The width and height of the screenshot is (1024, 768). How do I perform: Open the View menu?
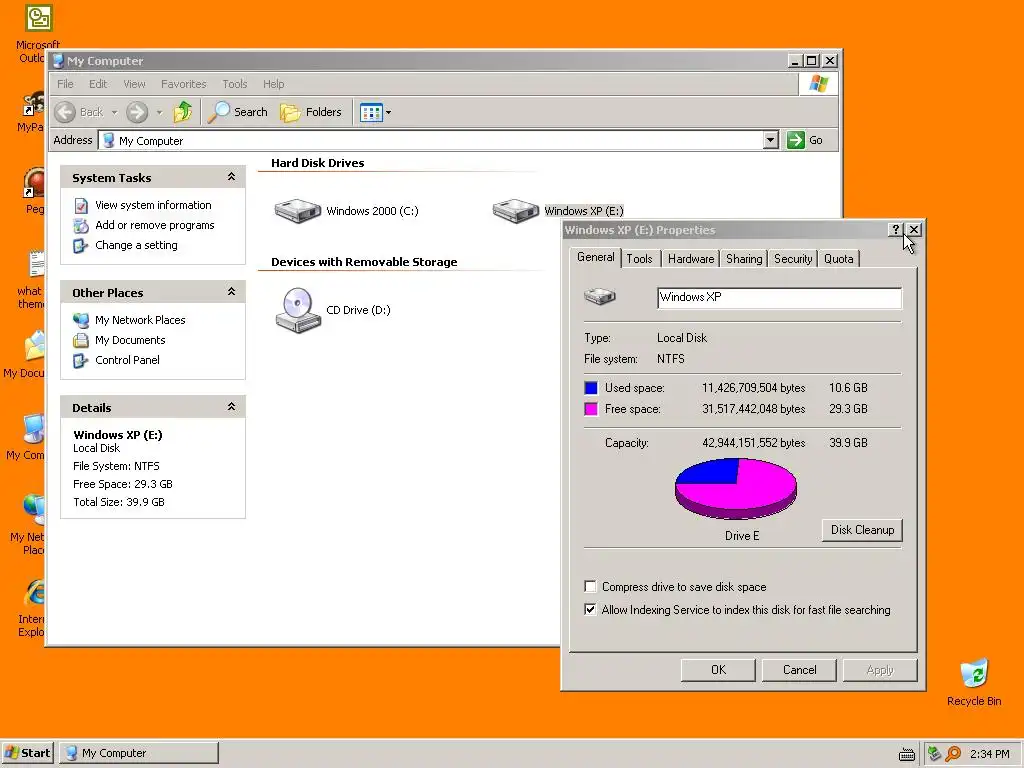tap(134, 84)
